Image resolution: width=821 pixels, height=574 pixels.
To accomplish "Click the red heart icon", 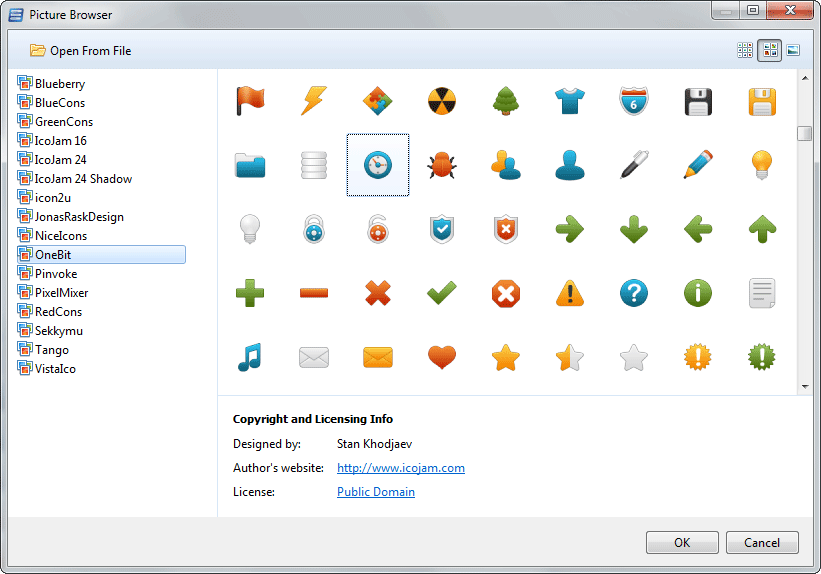I will [442, 357].
